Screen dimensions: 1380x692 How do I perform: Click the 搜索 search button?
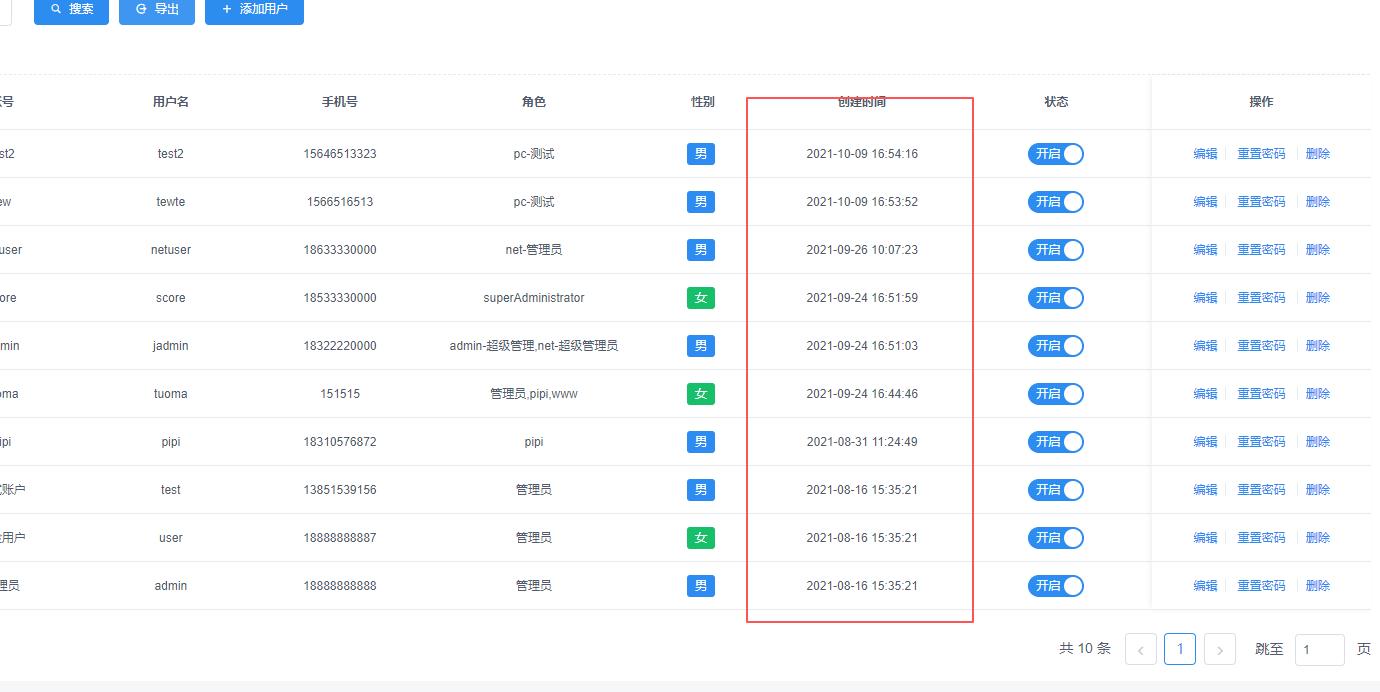point(71,9)
